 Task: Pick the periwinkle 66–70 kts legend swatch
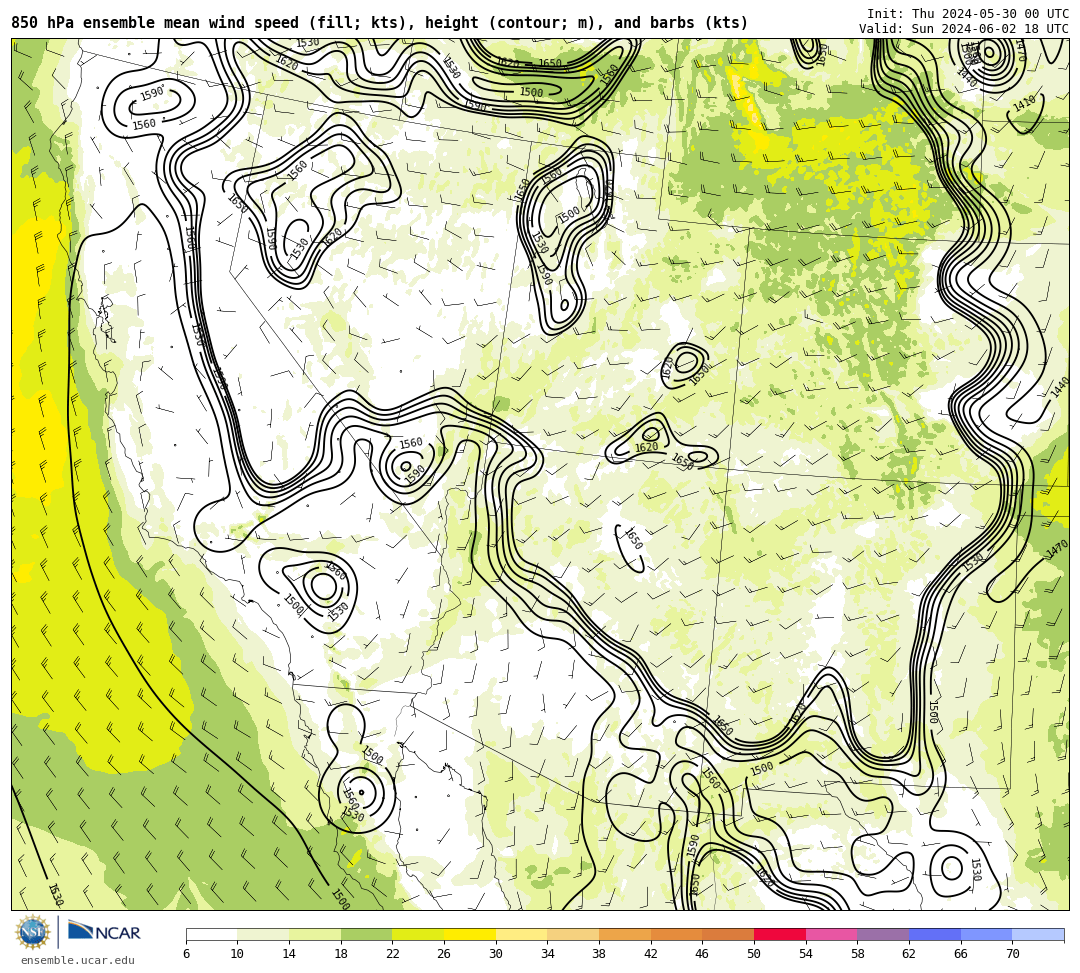coord(986,934)
